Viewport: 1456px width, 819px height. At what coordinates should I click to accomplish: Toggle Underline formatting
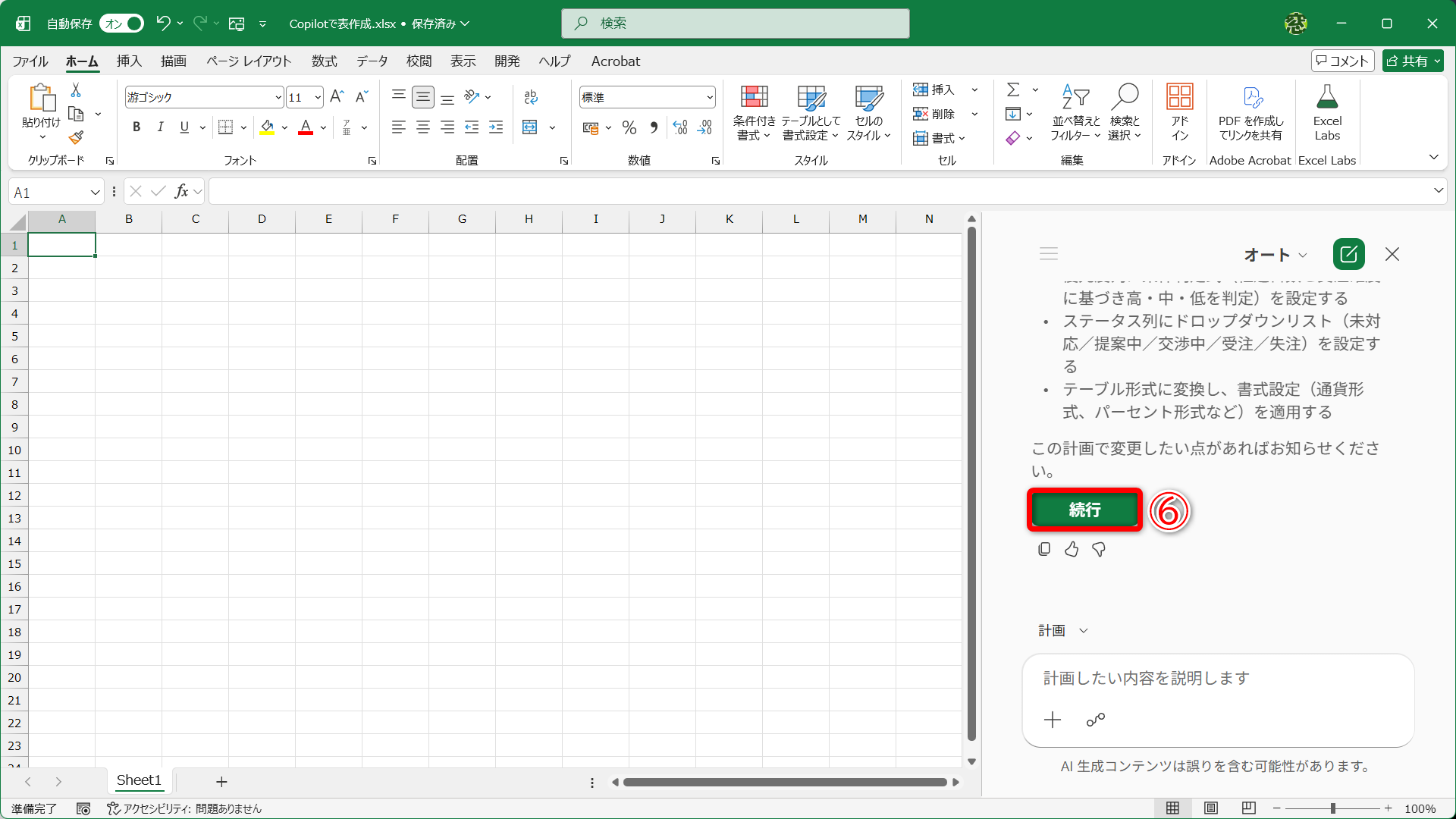click(x=184, y=127)
